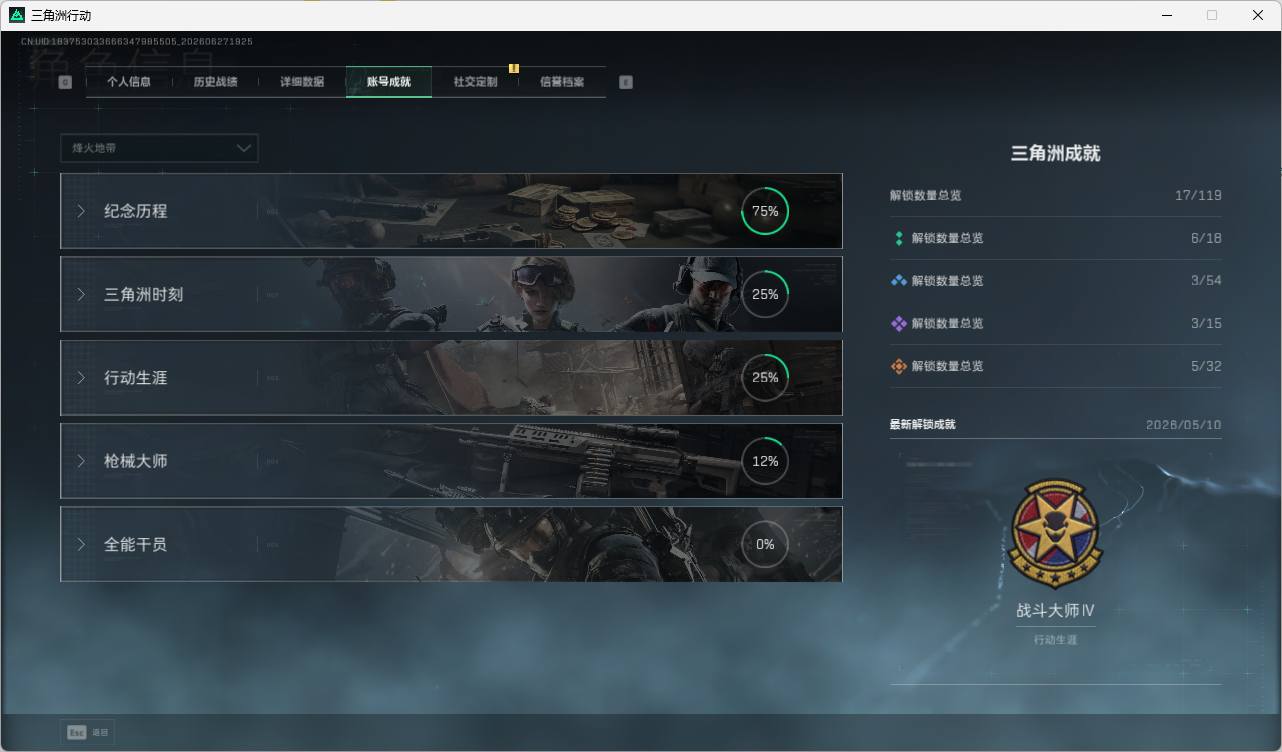Viewport: 1282px width, 752px height.
Task: Minimize the 三角洲行动 window
Action: (x=1166, y=15)
